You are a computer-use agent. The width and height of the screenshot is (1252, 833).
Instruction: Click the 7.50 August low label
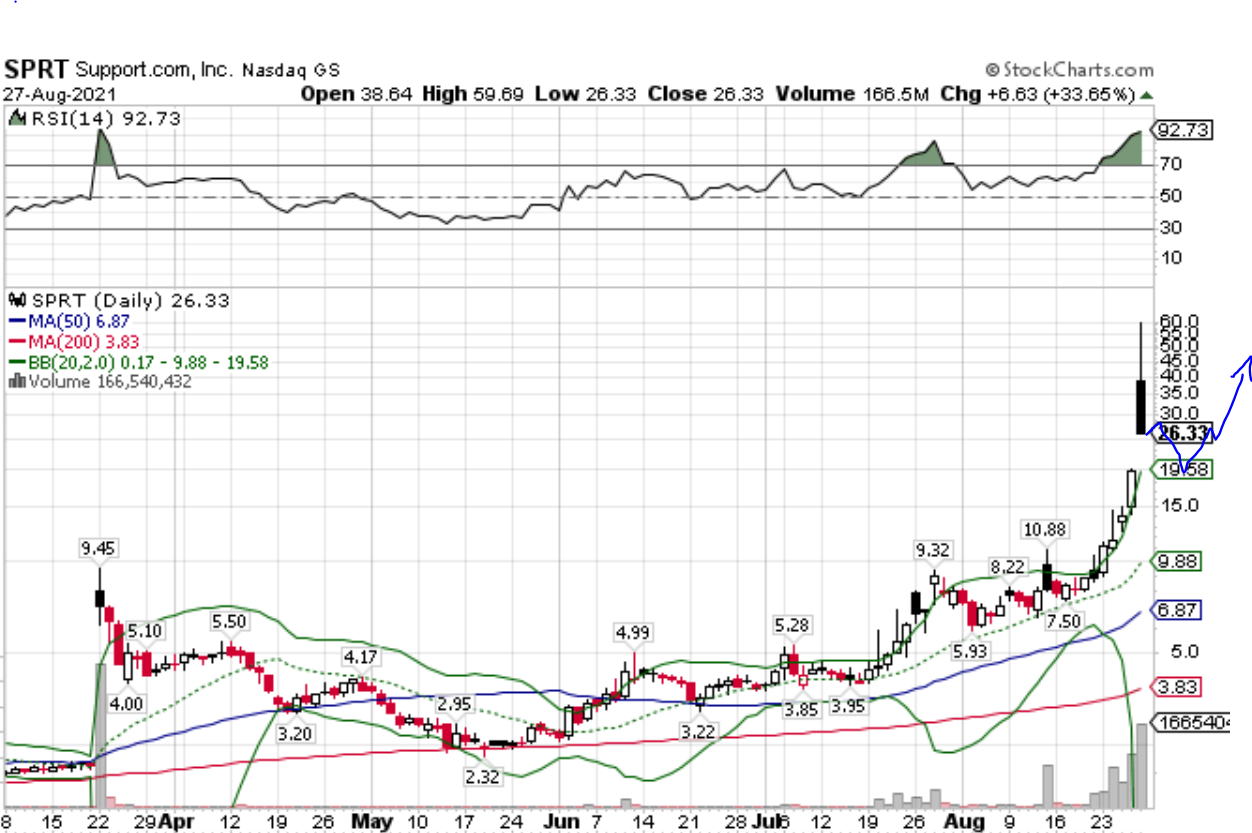[1062, 622]
